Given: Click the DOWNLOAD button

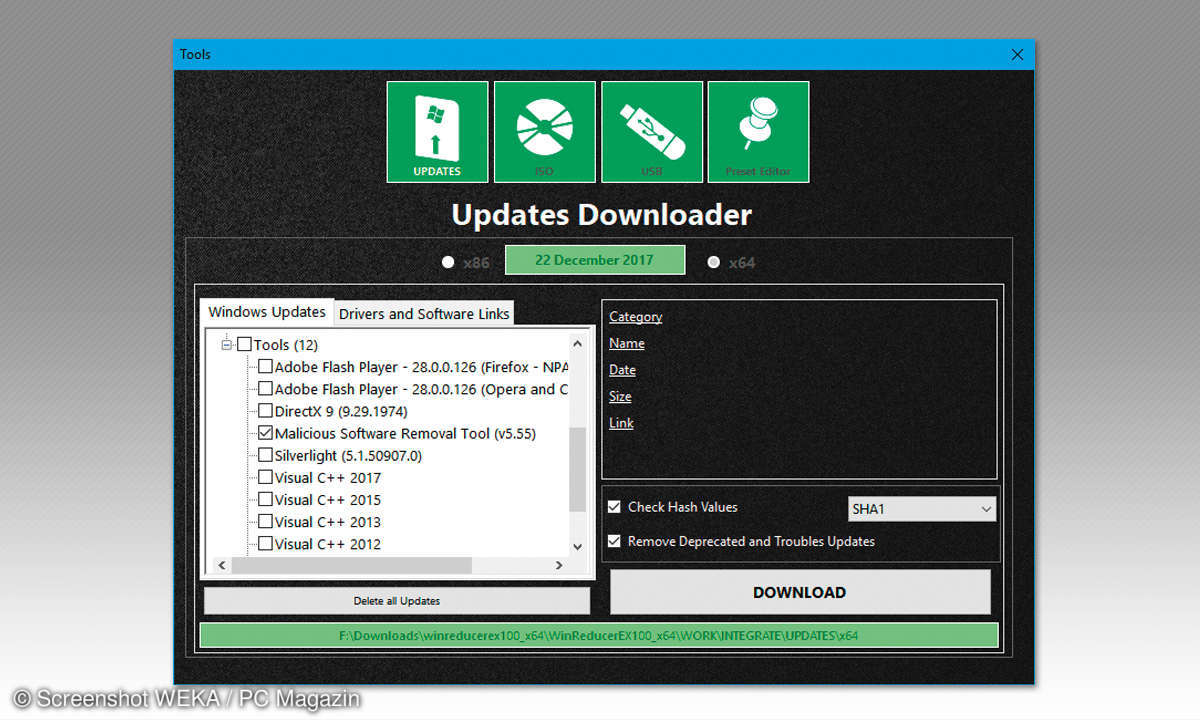Looking at the screenshot, I should tap(799, 592).
